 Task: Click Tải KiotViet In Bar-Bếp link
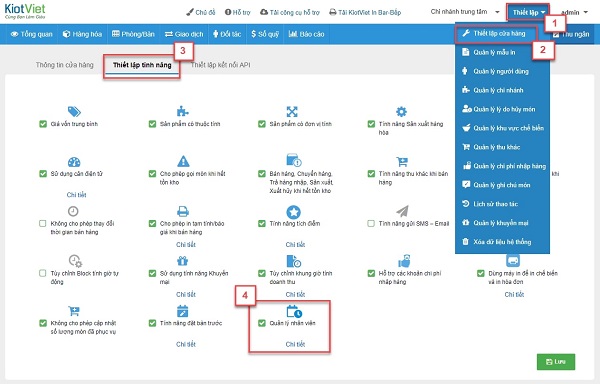[365, 12]
